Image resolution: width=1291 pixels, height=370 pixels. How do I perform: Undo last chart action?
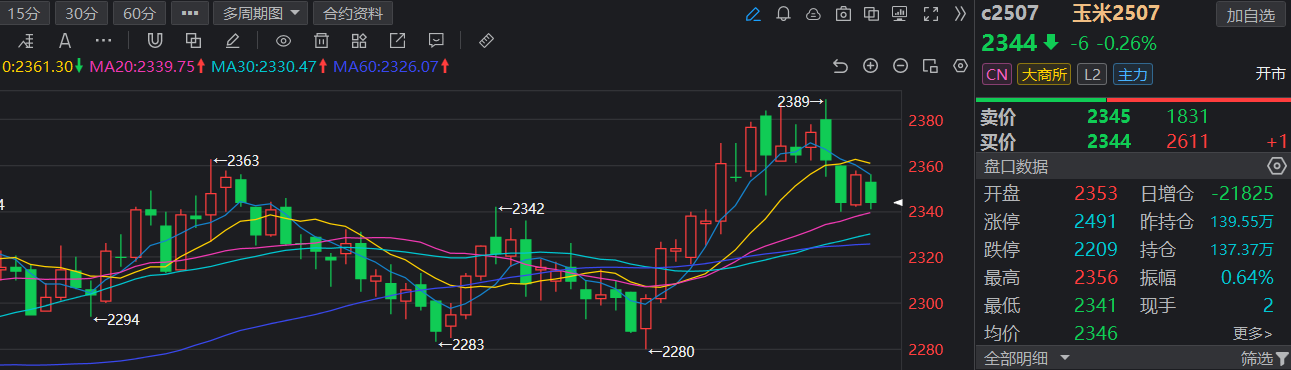click(841, 66)
